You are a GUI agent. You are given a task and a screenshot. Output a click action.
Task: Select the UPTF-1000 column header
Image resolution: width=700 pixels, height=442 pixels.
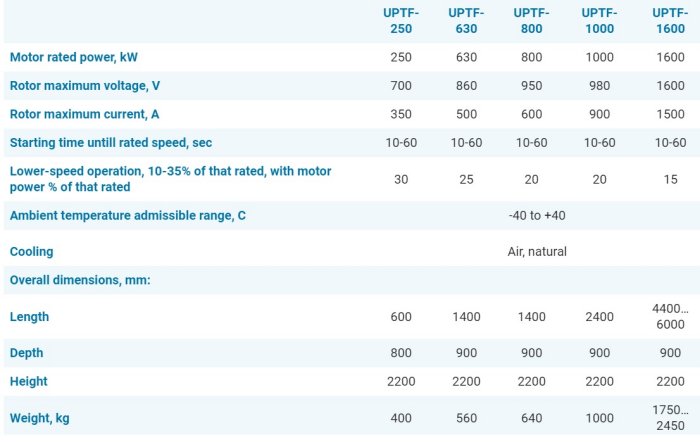[600, 20]
